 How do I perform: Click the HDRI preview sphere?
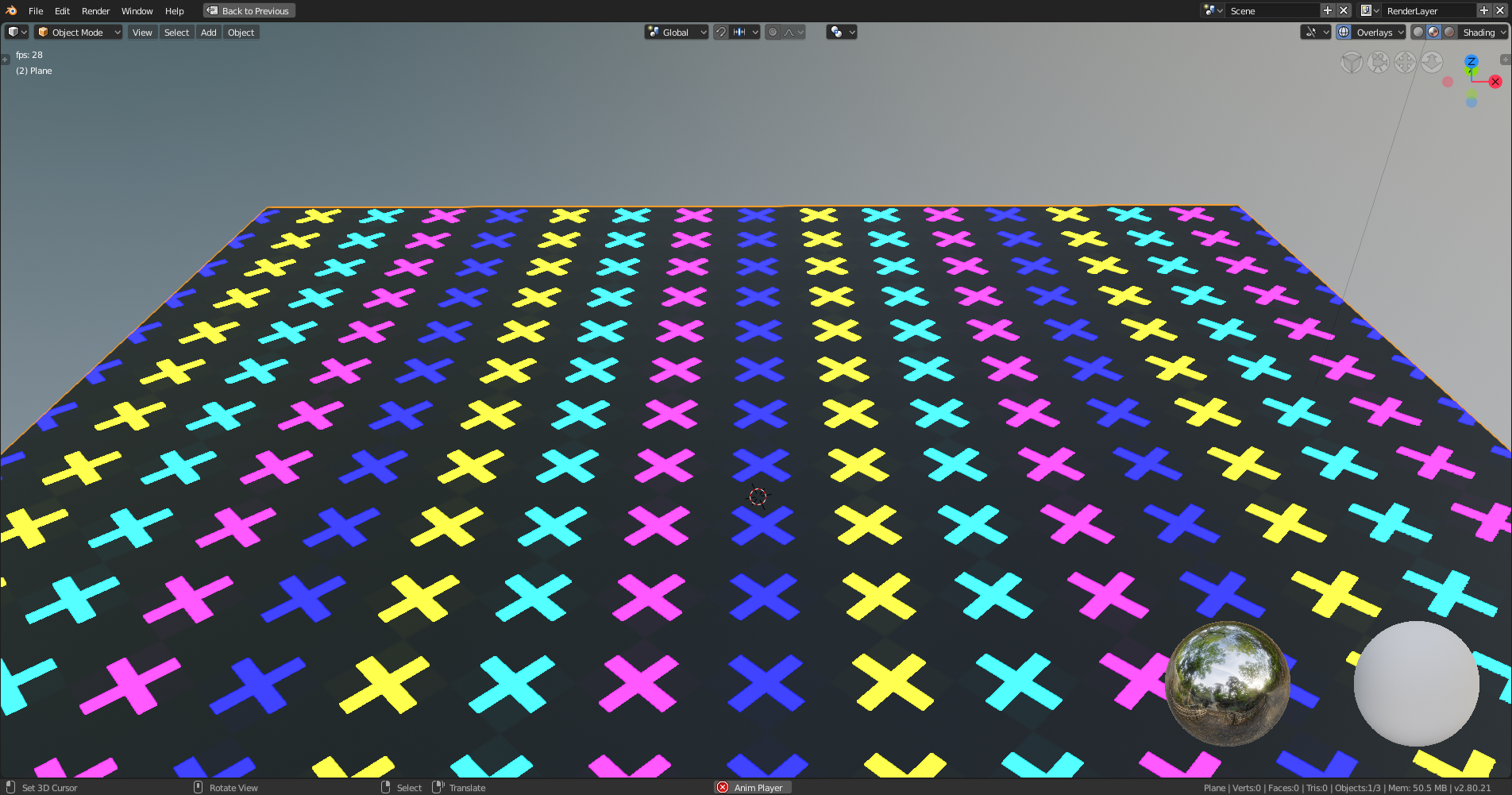click(1228, 684)
